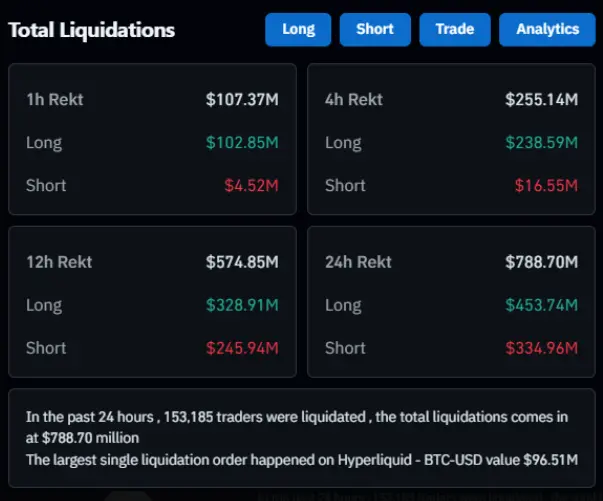This screenshot has height=501, width=603.
Task: Click the 24h Long value $453.74M
Action: (541, 305)
